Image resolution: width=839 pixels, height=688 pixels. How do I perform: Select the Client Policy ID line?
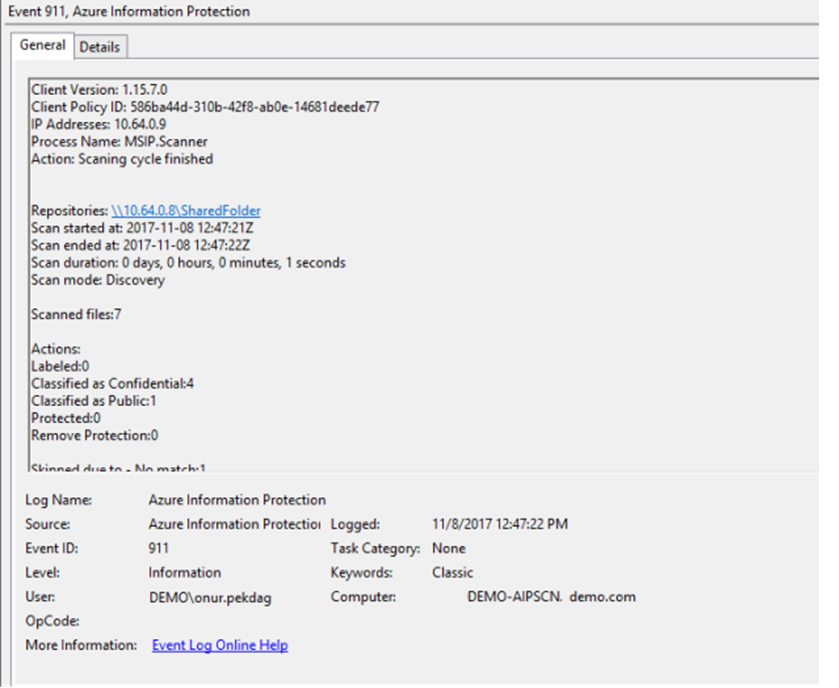205,107
